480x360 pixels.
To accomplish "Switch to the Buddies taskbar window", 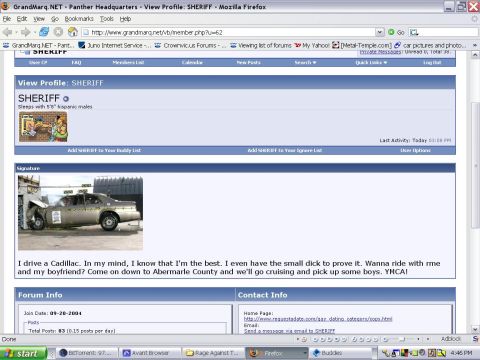I will click(x=340, y=353).
